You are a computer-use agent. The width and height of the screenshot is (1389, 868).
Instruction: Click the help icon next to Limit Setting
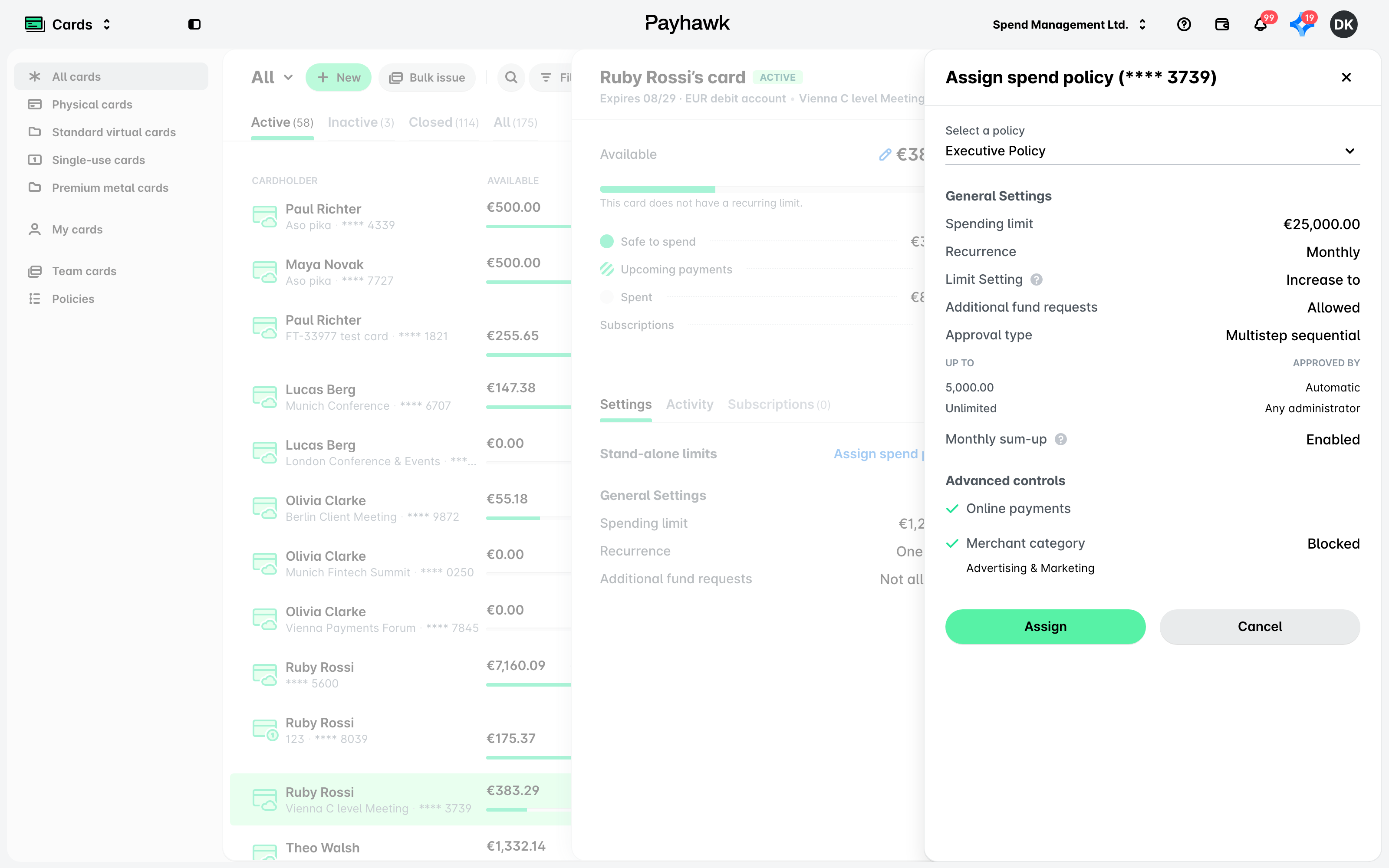[x=1036, y=279]
